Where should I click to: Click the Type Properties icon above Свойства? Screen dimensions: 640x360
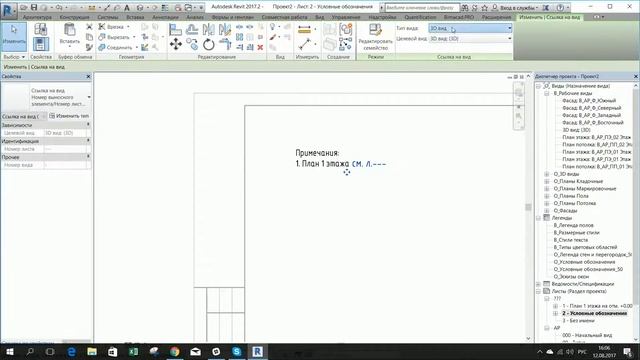[40, 29]
